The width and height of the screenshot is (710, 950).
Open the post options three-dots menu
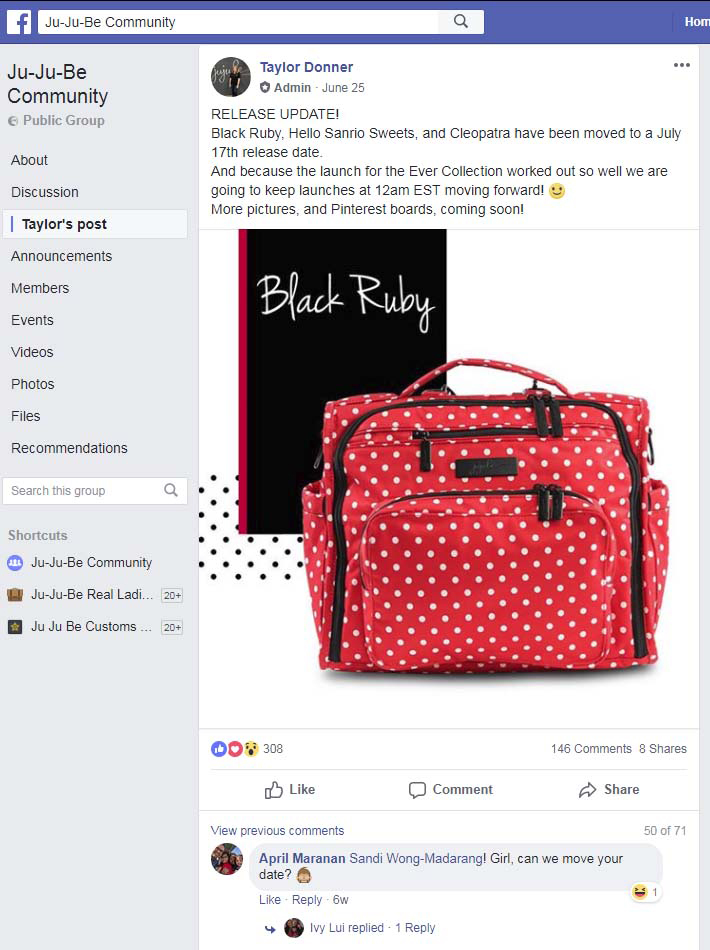[x=682, y=65]
